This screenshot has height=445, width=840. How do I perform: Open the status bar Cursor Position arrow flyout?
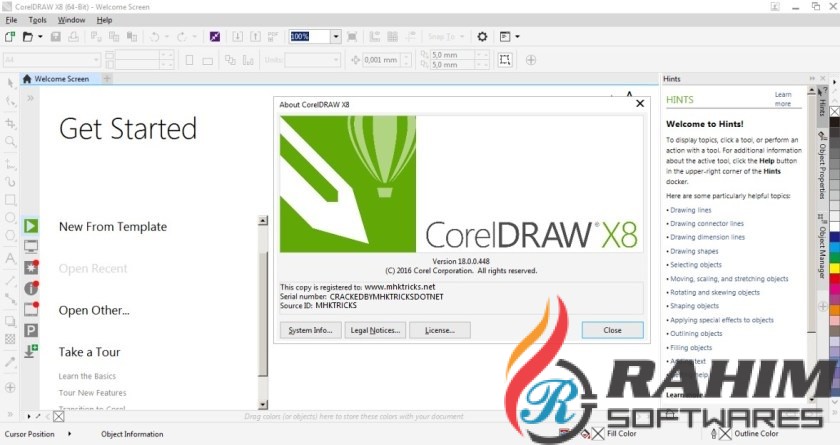69,434
